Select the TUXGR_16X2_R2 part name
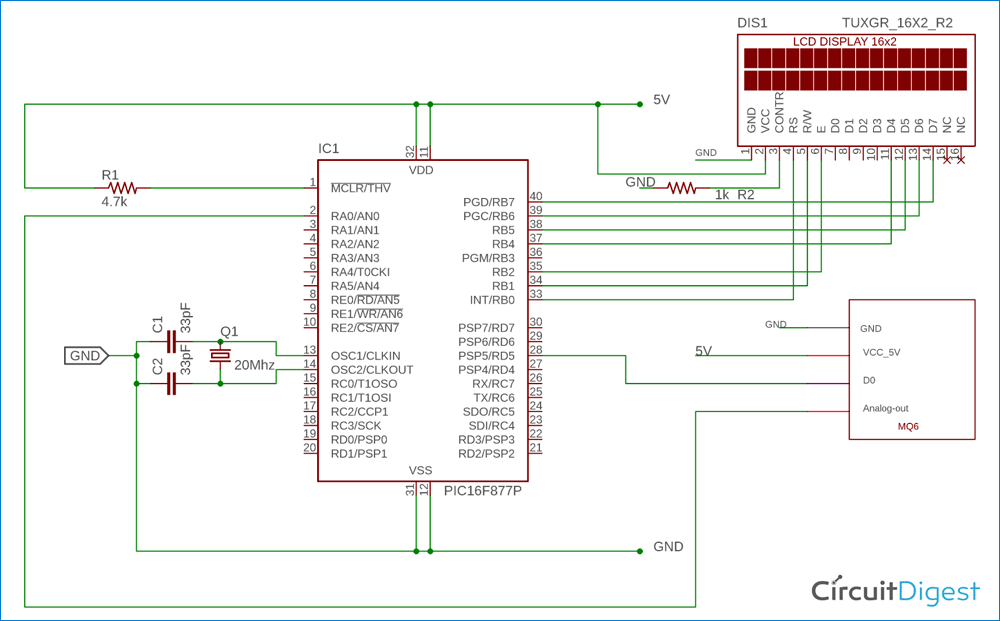This screenshot has width=1000, height=621. click(893, 21)
